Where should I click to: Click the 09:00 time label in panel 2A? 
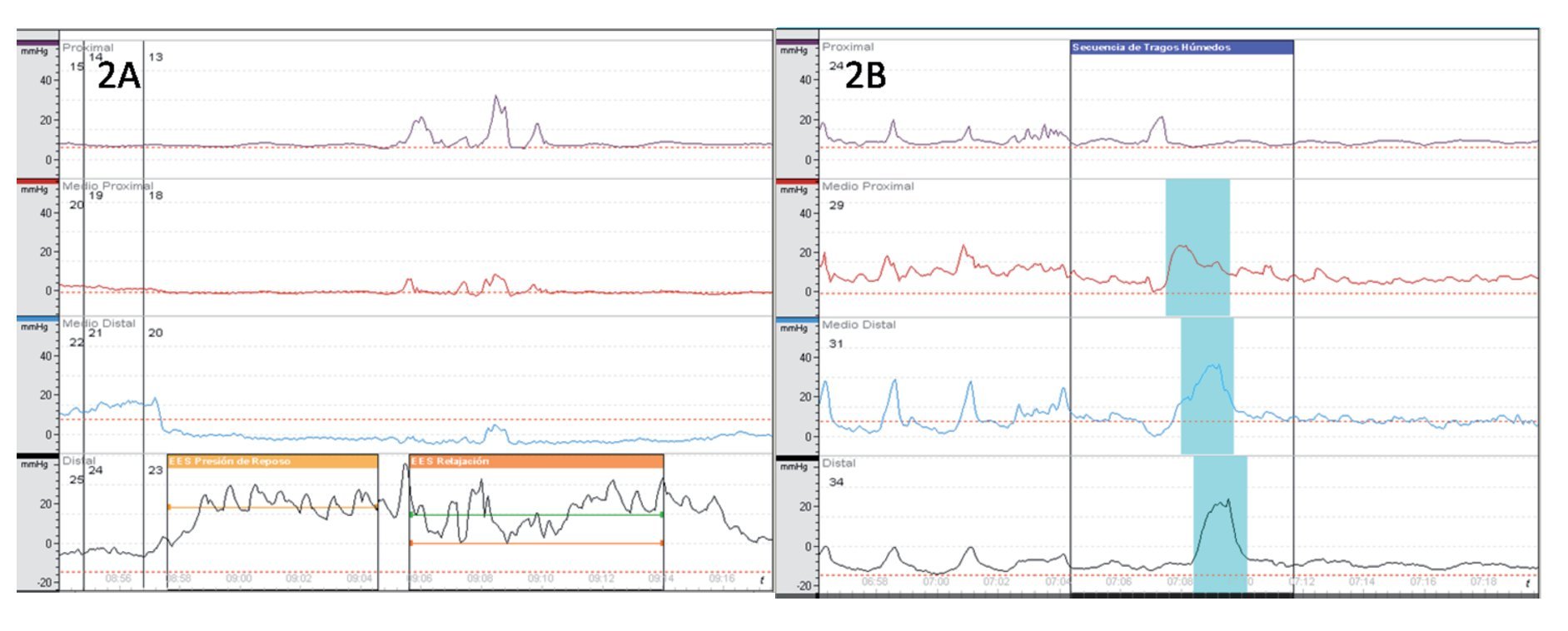click(238, 579)
